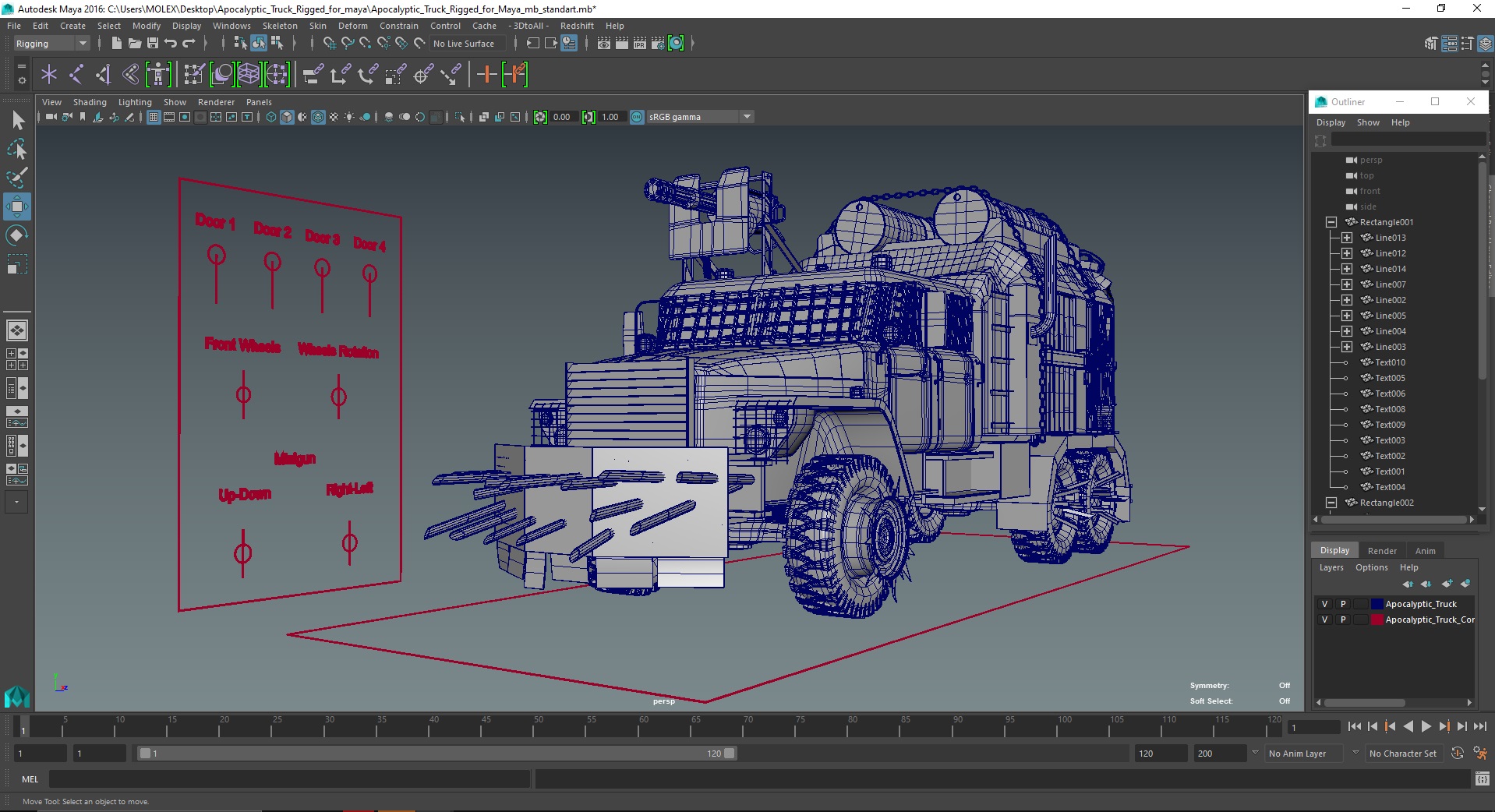This screenshot has height=812, width=1495.
Task: Play the animation backward
Action: 1408,726
